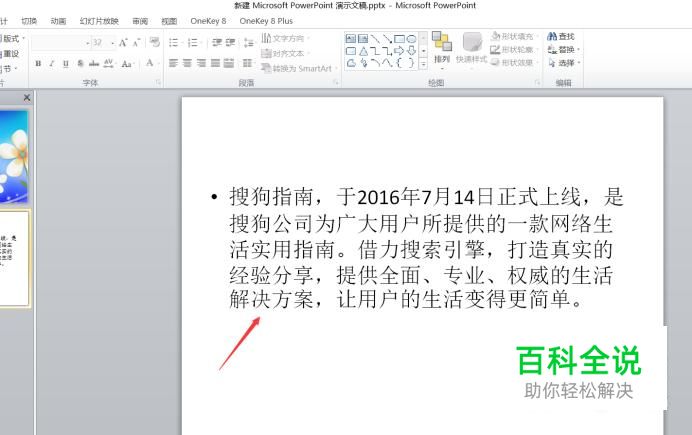The width and height of the screenshot is (692, 435).
Task: Click 重设 Reset slide button
Action: coord(10,53)
